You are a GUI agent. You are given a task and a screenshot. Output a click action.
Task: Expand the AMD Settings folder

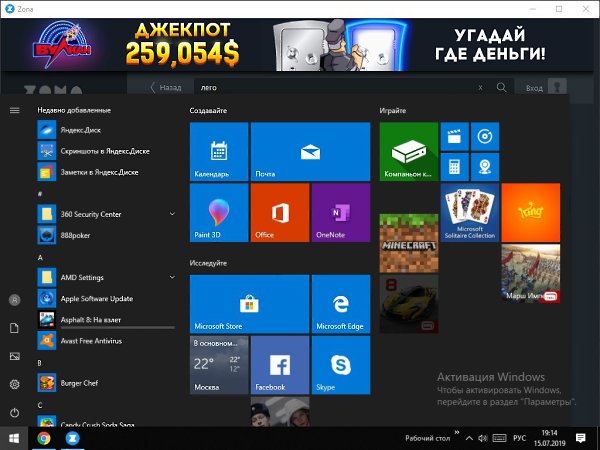[x=172, y=277]
